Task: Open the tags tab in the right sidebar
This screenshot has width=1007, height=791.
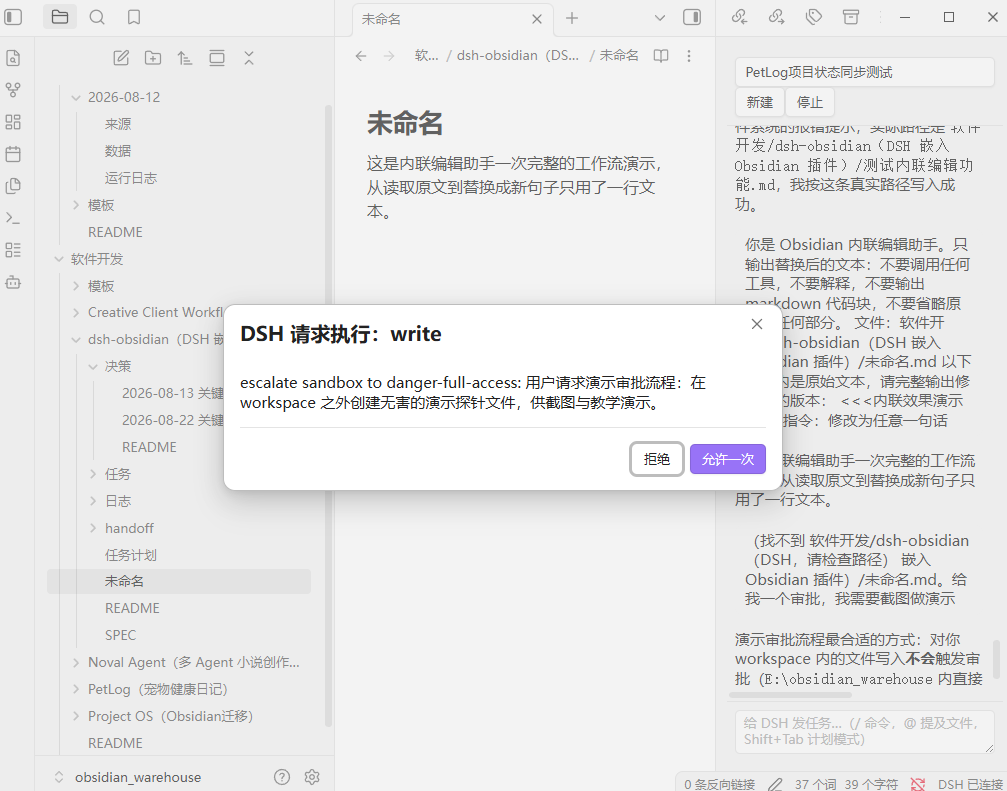Action: pyautogui.click(x=814, y=17)
